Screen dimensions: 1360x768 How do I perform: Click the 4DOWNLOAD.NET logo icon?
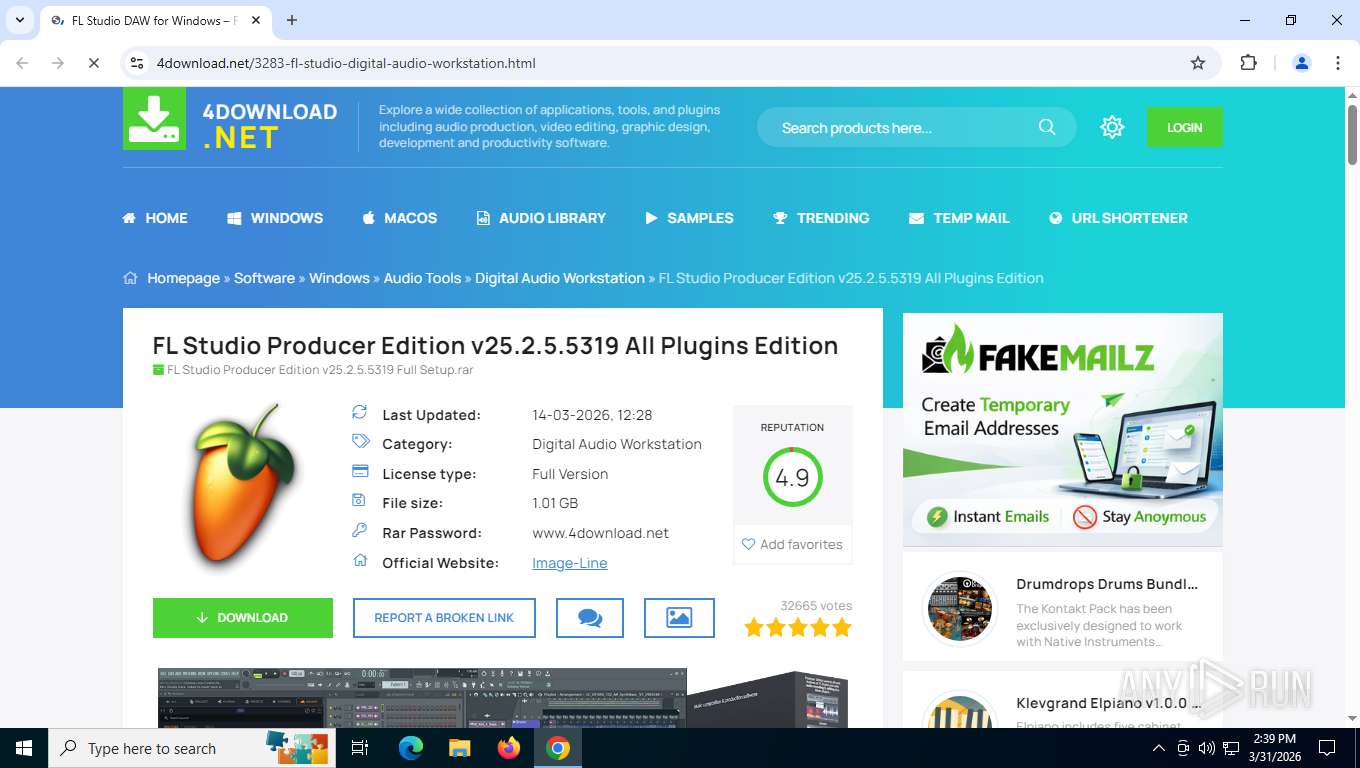click(154, 118)
